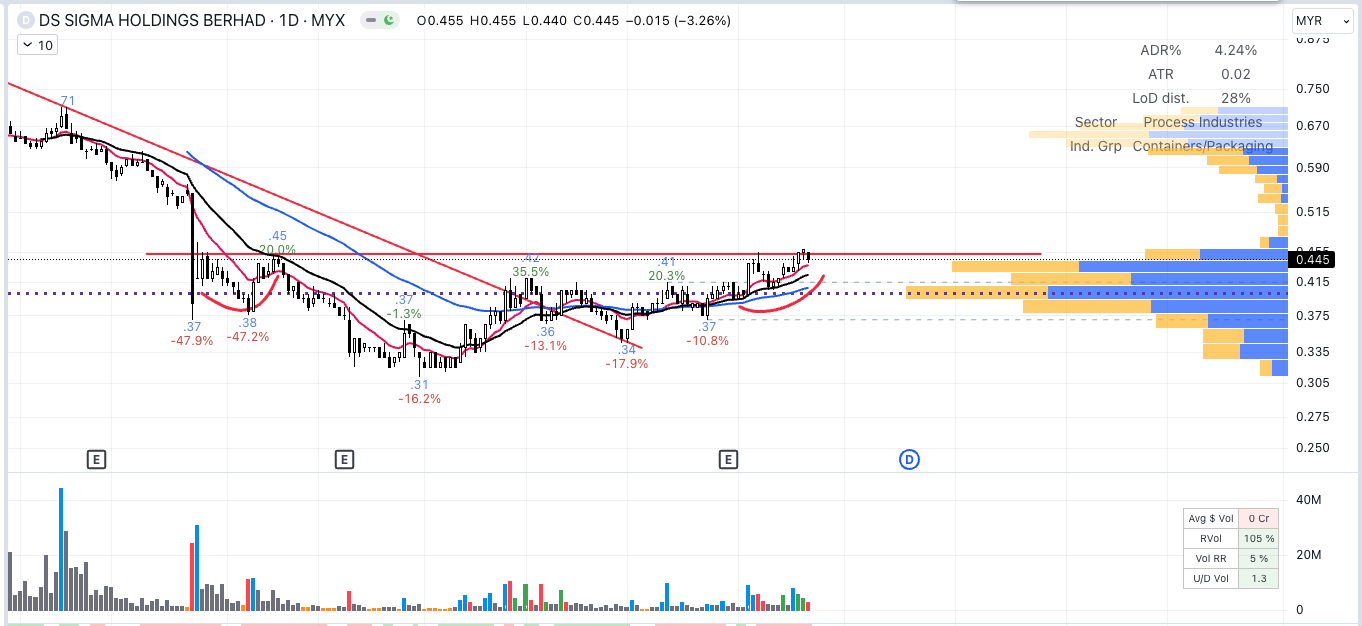The height and width of the screenshot is (626, 1362).
Task: Open the leftmost E earnings marker
Action: point(96,460)
